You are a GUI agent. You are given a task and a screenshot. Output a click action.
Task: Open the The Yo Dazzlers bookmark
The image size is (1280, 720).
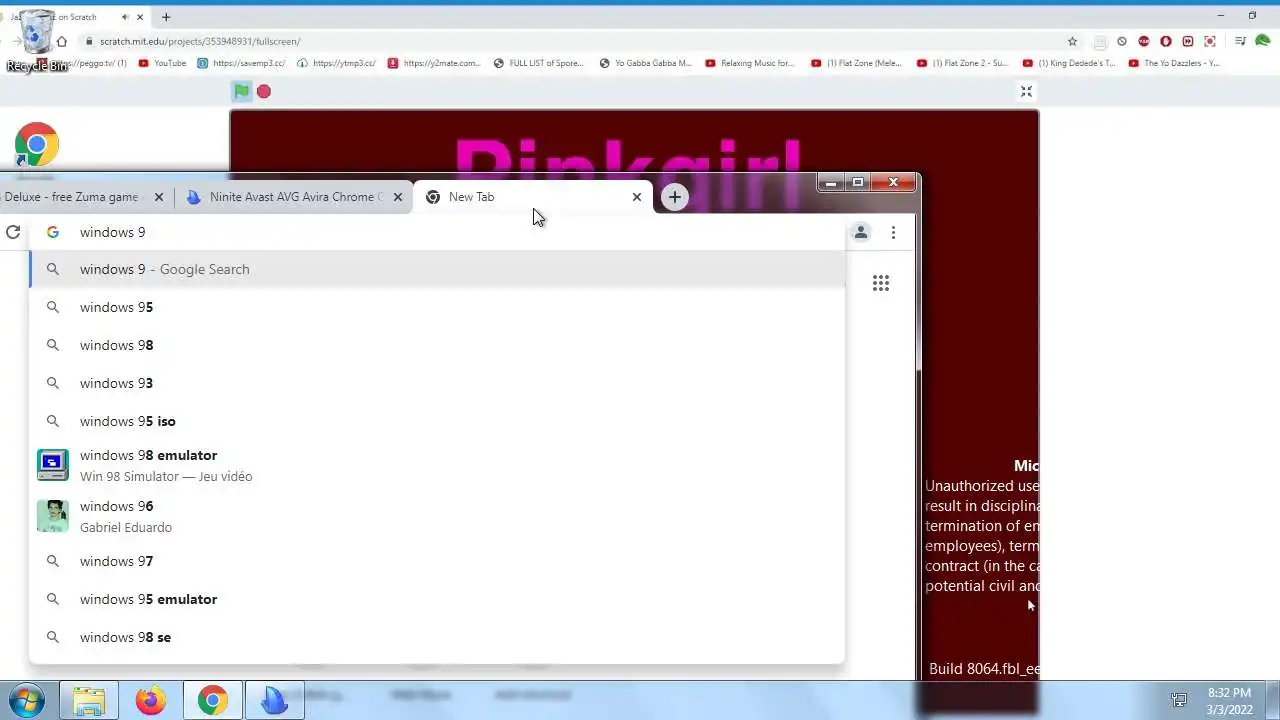tap(1174, 63)
